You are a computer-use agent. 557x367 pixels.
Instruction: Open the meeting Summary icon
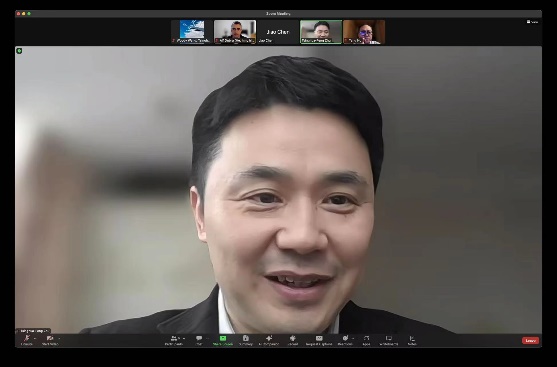[x=245, y=338]
